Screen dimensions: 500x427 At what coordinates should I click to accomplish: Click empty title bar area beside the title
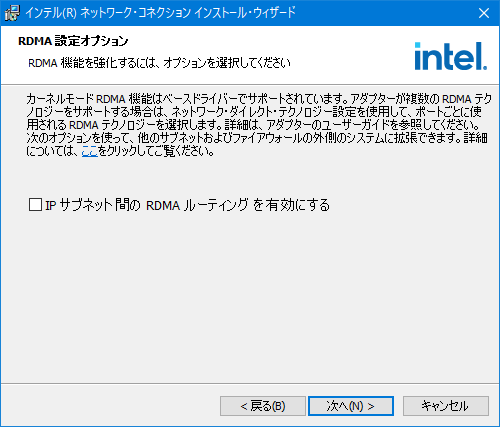(x=383, y=13)
